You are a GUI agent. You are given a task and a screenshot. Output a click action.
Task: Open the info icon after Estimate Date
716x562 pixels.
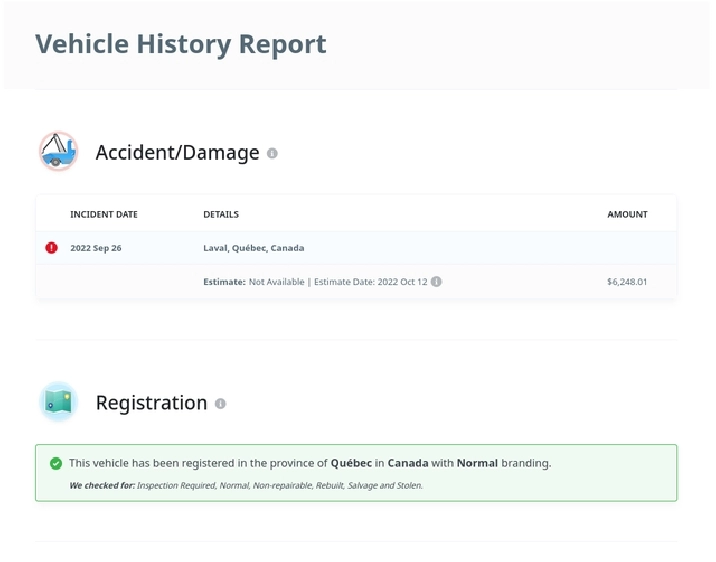tap(436, 282)
